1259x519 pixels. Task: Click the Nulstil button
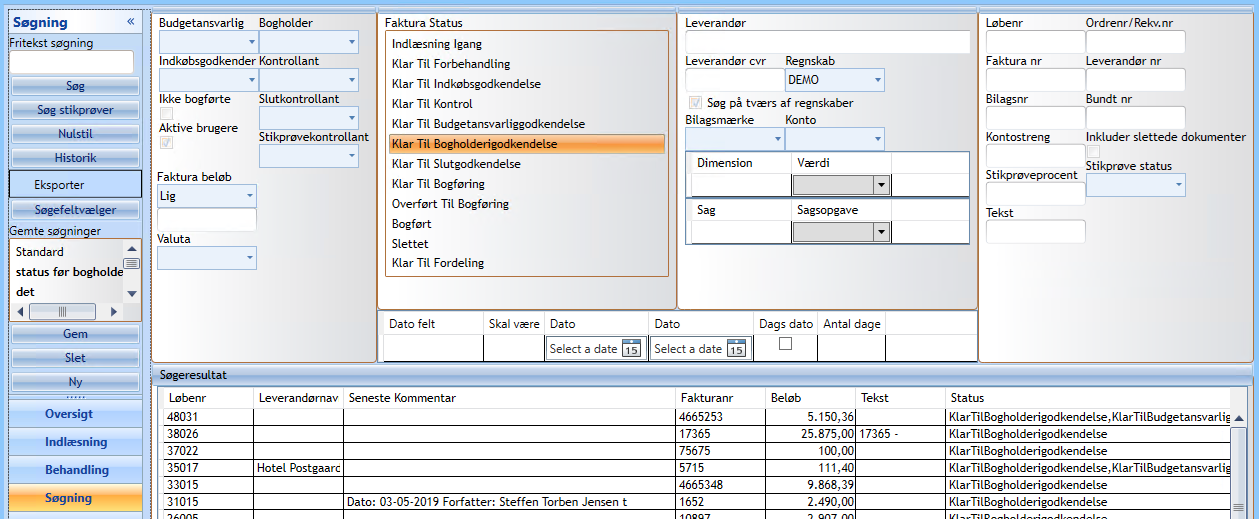(75, 134)
